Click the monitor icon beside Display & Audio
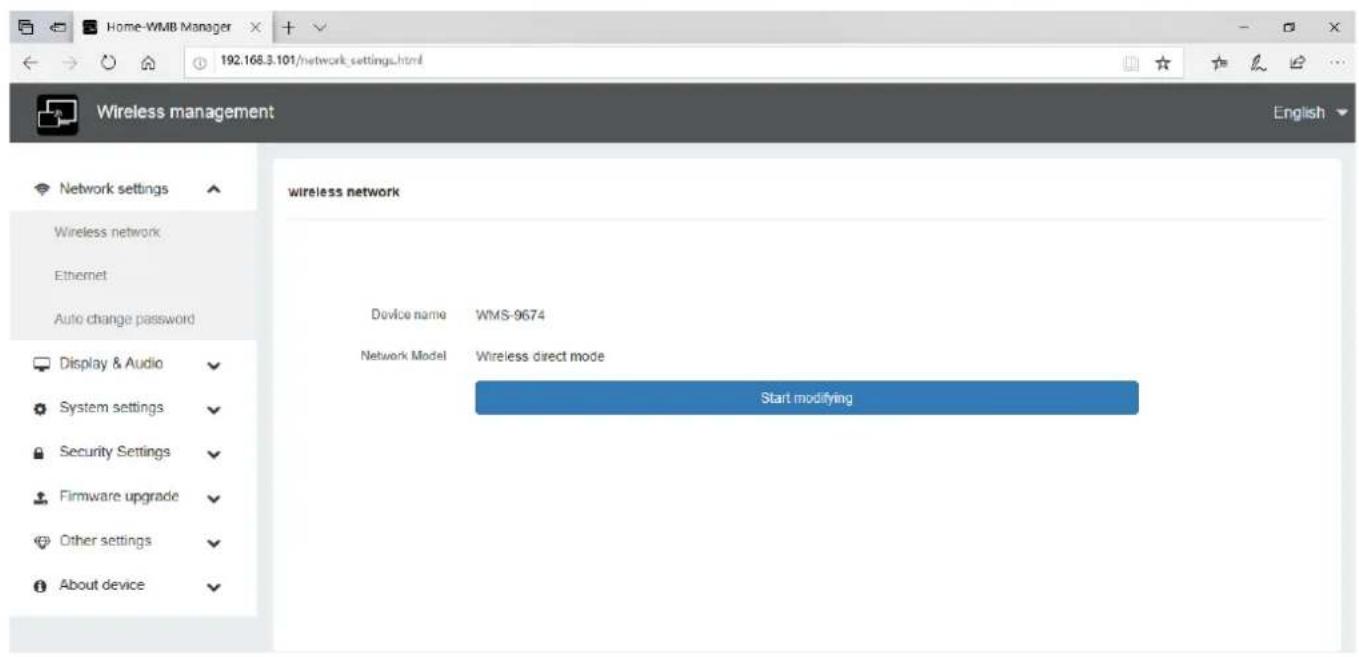This screenshot has height=657, width=1359. 42,364
